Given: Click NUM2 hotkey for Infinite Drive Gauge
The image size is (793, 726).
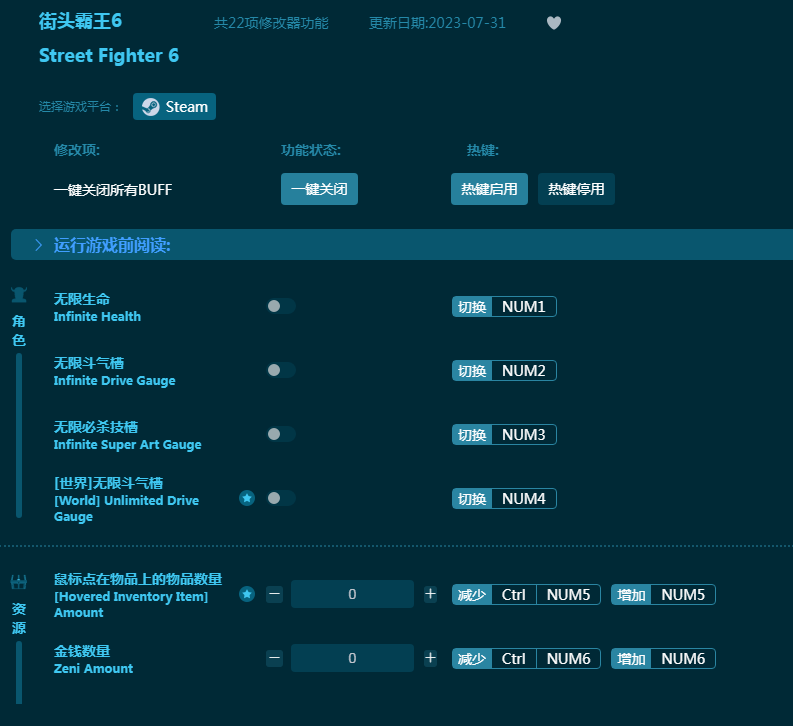Looking at the screenshot, I should 504,371.
